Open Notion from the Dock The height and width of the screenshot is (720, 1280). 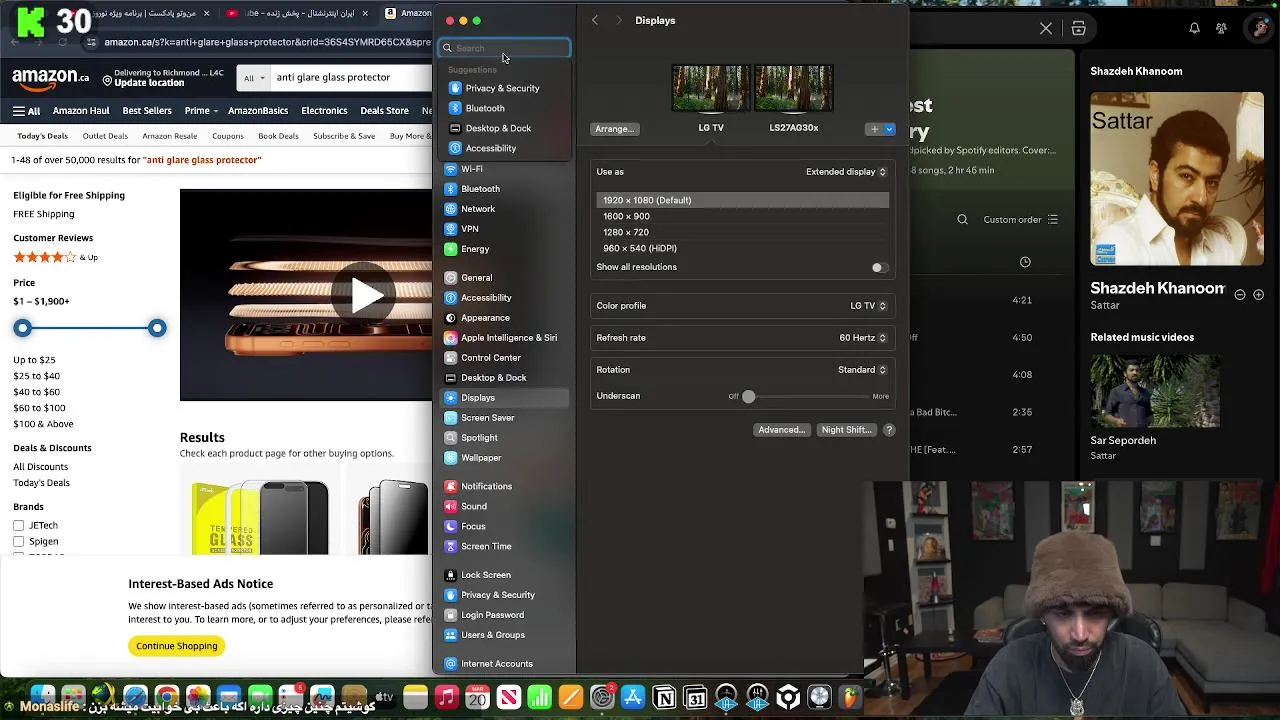[664, 697]
